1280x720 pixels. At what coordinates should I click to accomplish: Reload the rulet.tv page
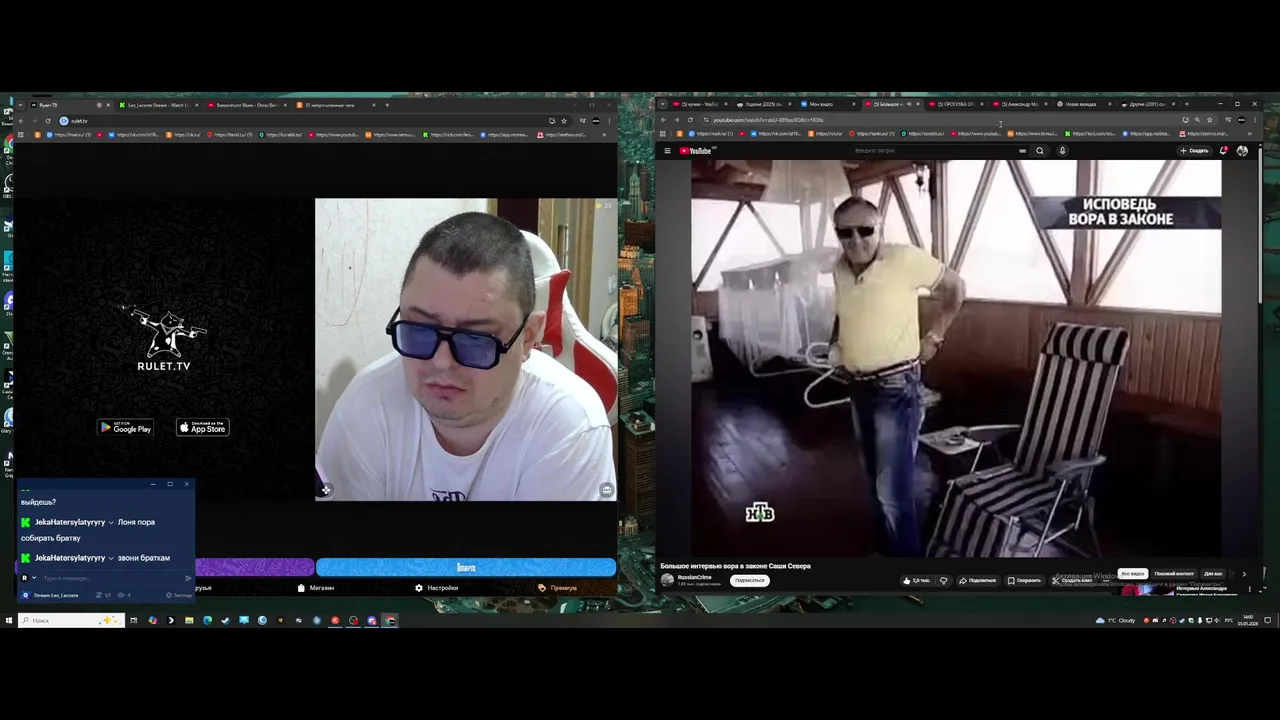47,121
